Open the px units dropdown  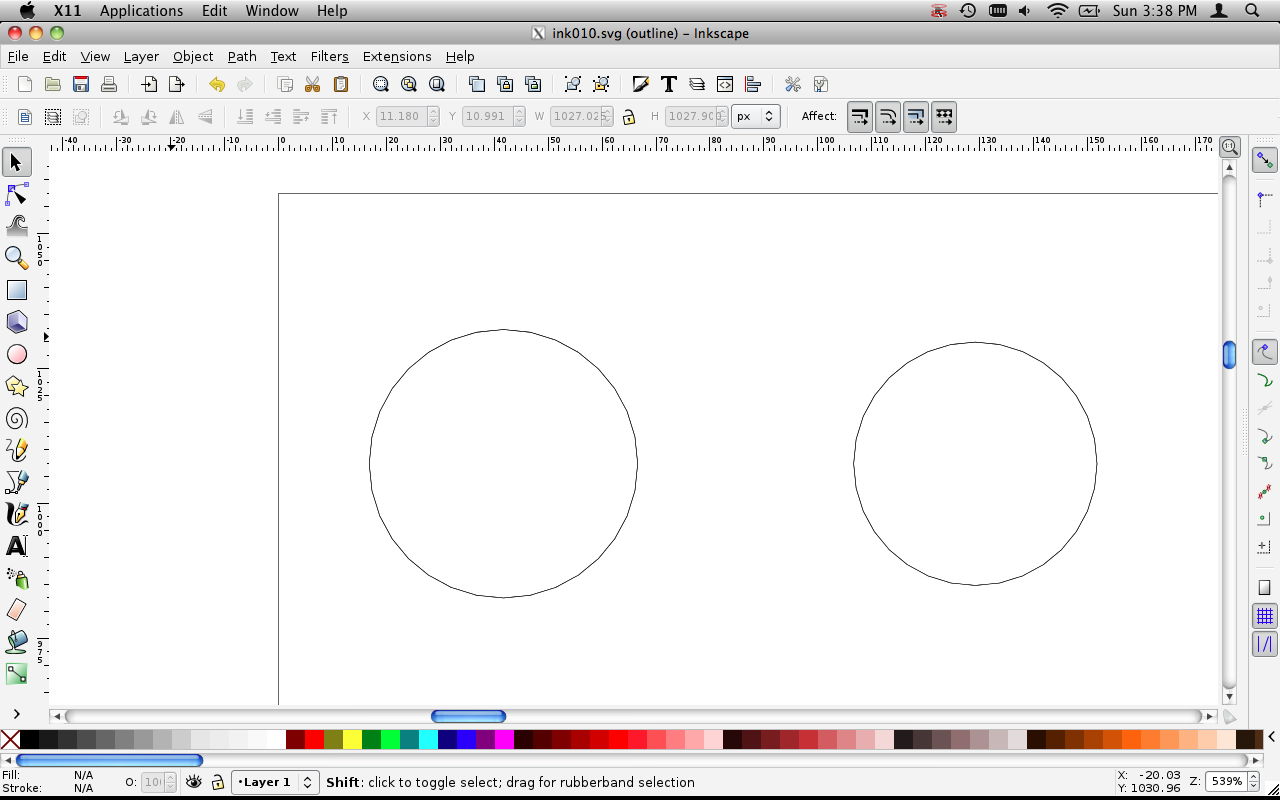tap(756, 116)
